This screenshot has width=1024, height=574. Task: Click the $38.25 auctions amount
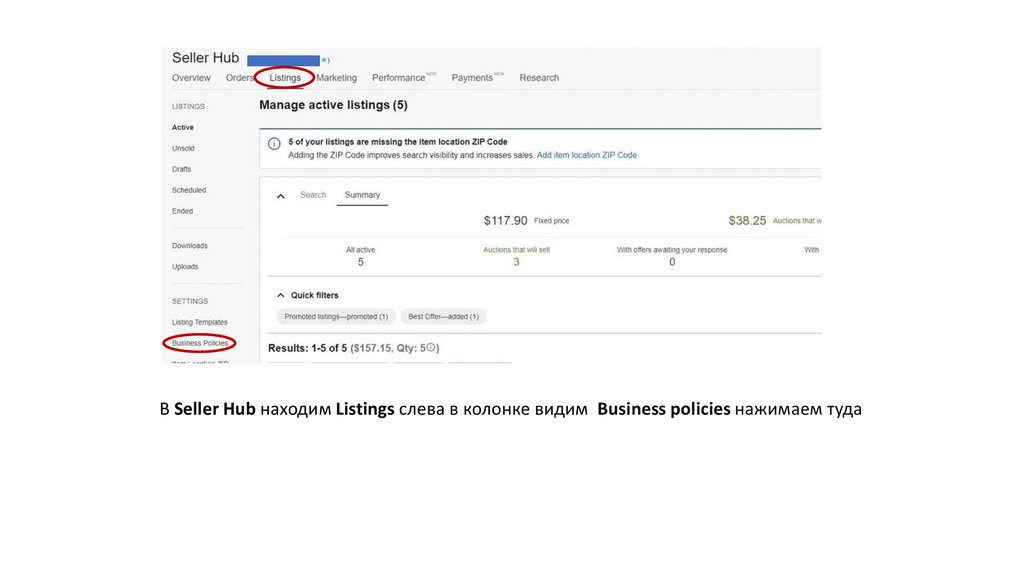click(x=747, y=221)
